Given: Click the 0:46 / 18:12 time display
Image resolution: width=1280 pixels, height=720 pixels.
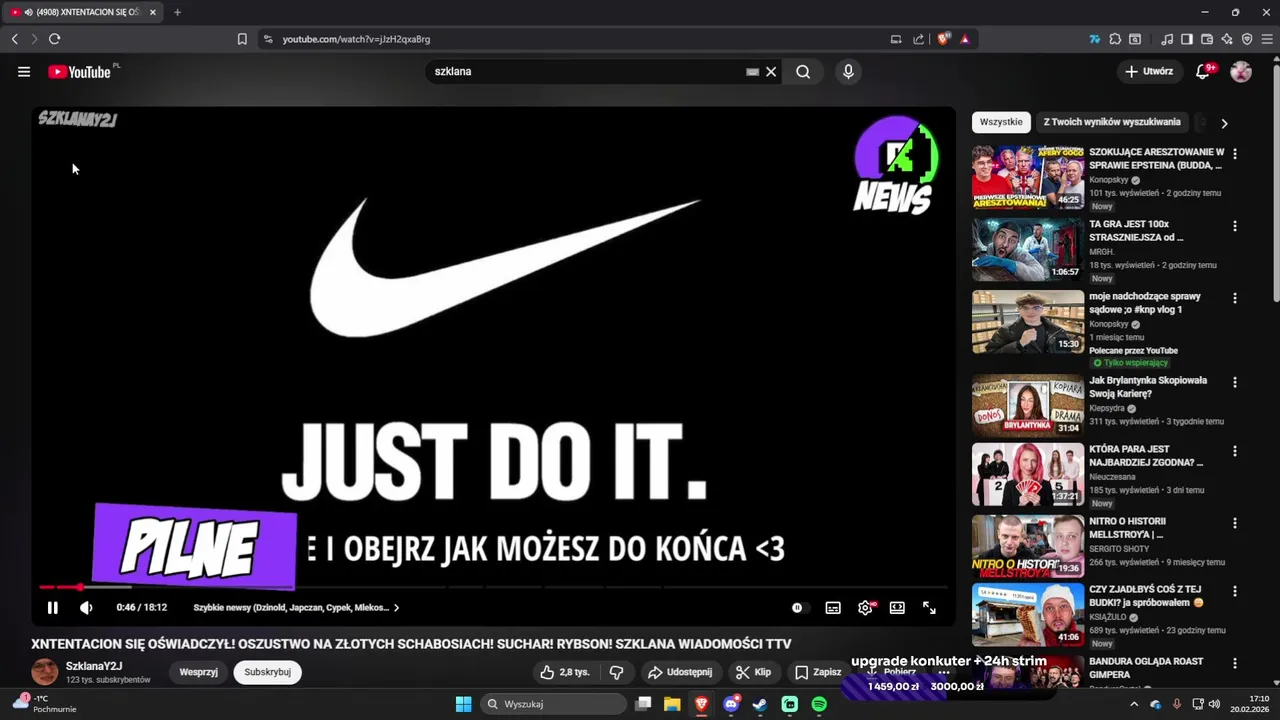Looking at the screenshot, I should [x=141, y=607].
